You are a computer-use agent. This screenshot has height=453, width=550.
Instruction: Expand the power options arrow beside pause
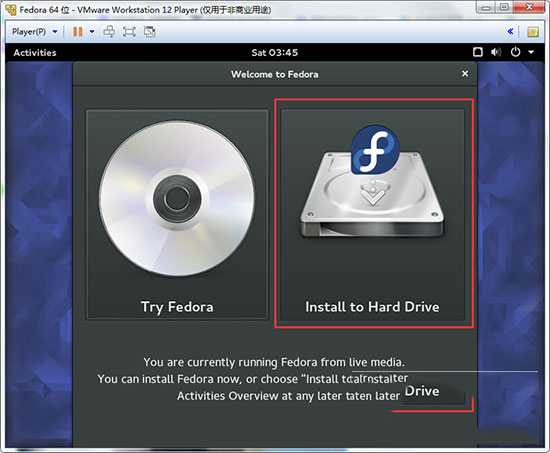(x=92, y=32)
